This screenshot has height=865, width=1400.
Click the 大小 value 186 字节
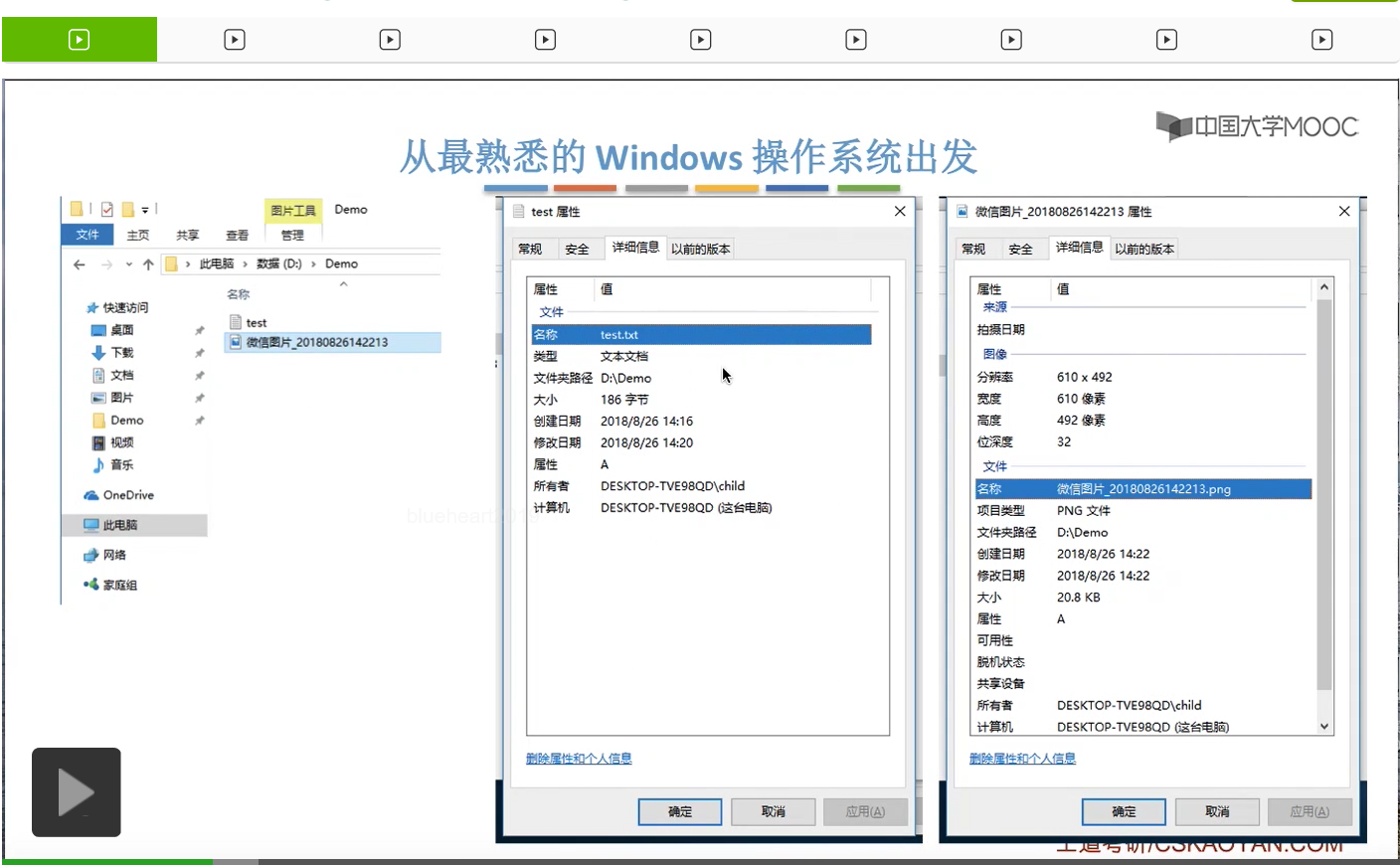point(624,400)
